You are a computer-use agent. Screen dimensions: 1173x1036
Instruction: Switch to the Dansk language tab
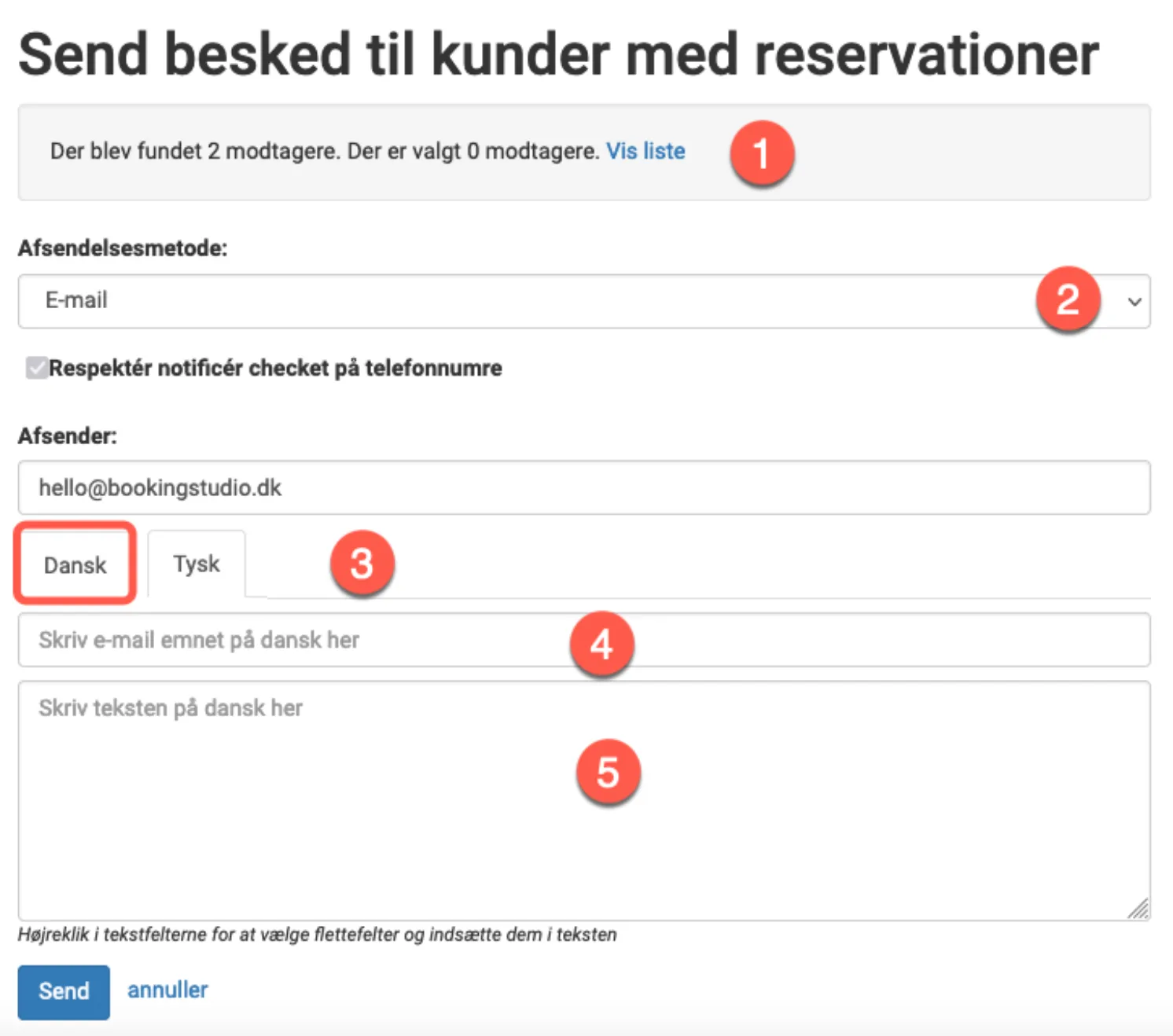[x=75, y=564]
